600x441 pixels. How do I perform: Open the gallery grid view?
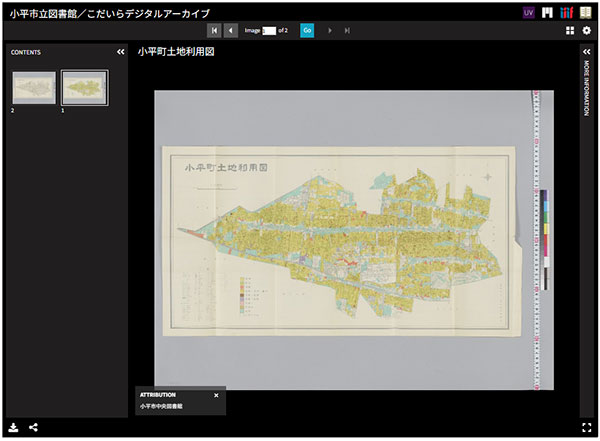pos(570,31)
